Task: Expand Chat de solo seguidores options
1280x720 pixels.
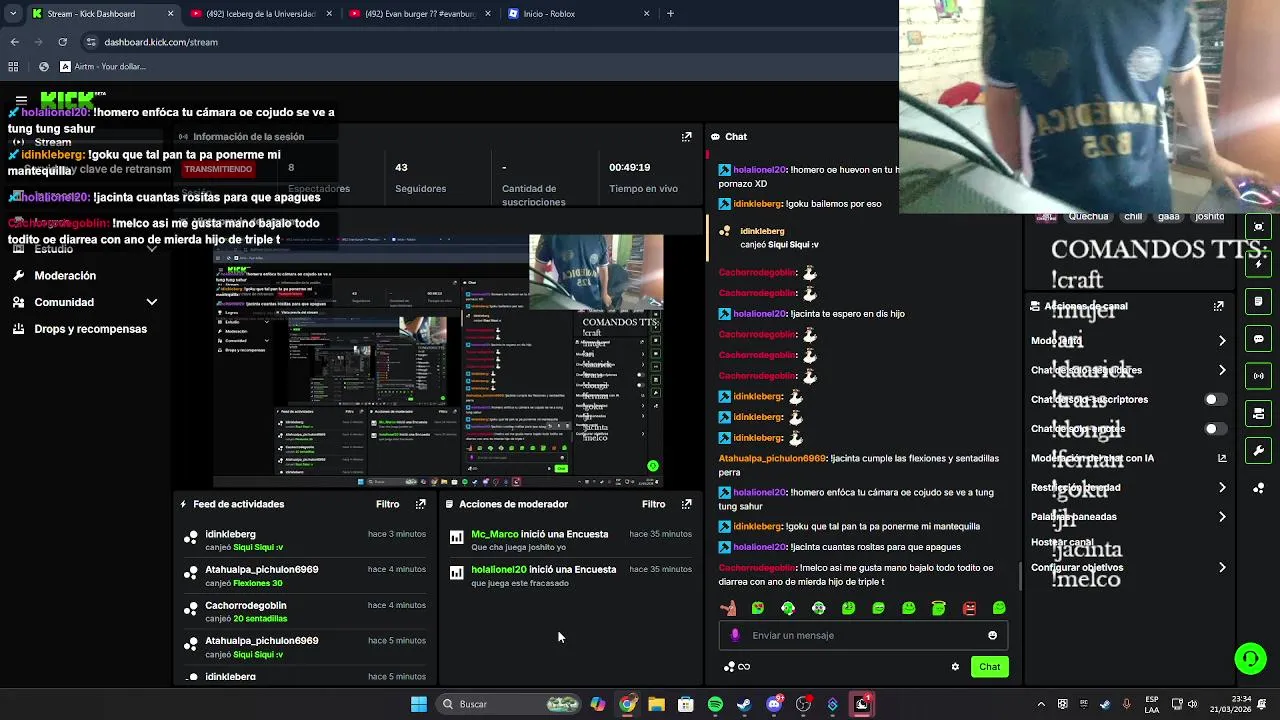Action: (x=1222, y=370)
